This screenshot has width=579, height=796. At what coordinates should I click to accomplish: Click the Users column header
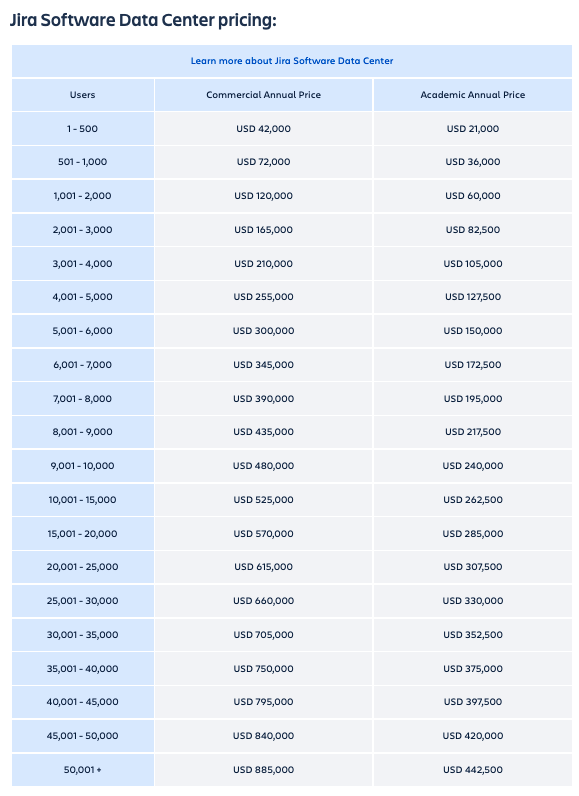click(x=83, y=95)
